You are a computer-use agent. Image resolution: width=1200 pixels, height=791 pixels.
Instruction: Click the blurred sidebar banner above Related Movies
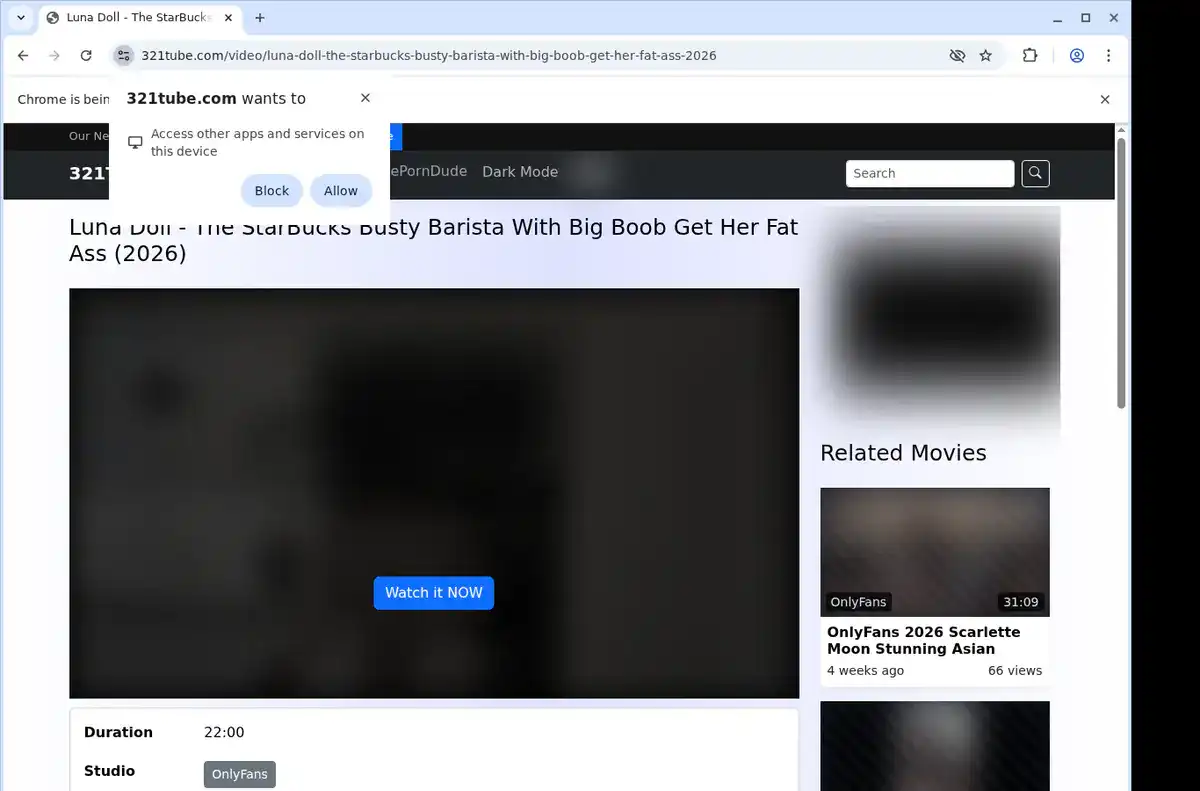click(939, 320)
